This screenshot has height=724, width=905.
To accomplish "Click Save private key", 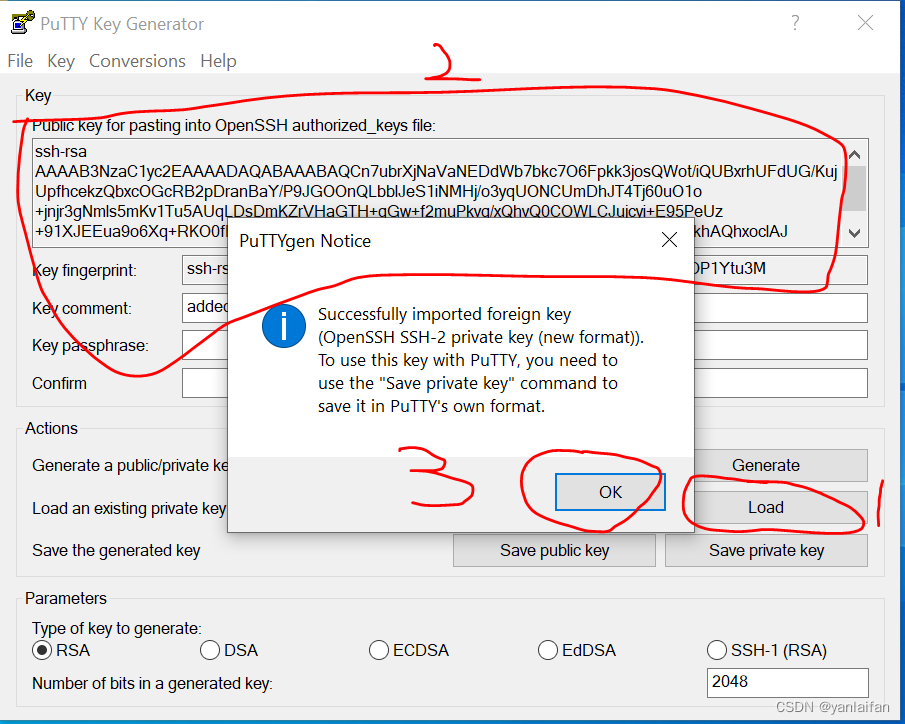I will pyautogui.click(x=765, y=550).
